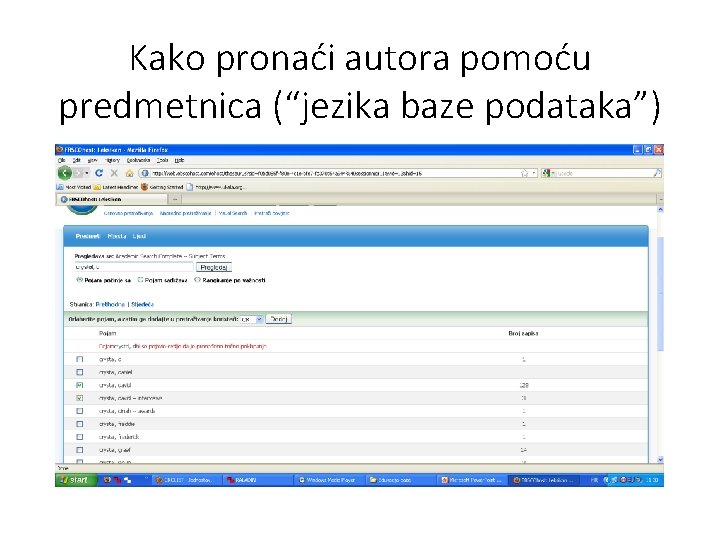Open the list-all-tabs dropdown at tab bar end
This screenshot has height=540, width=720.
click(661, 199)
